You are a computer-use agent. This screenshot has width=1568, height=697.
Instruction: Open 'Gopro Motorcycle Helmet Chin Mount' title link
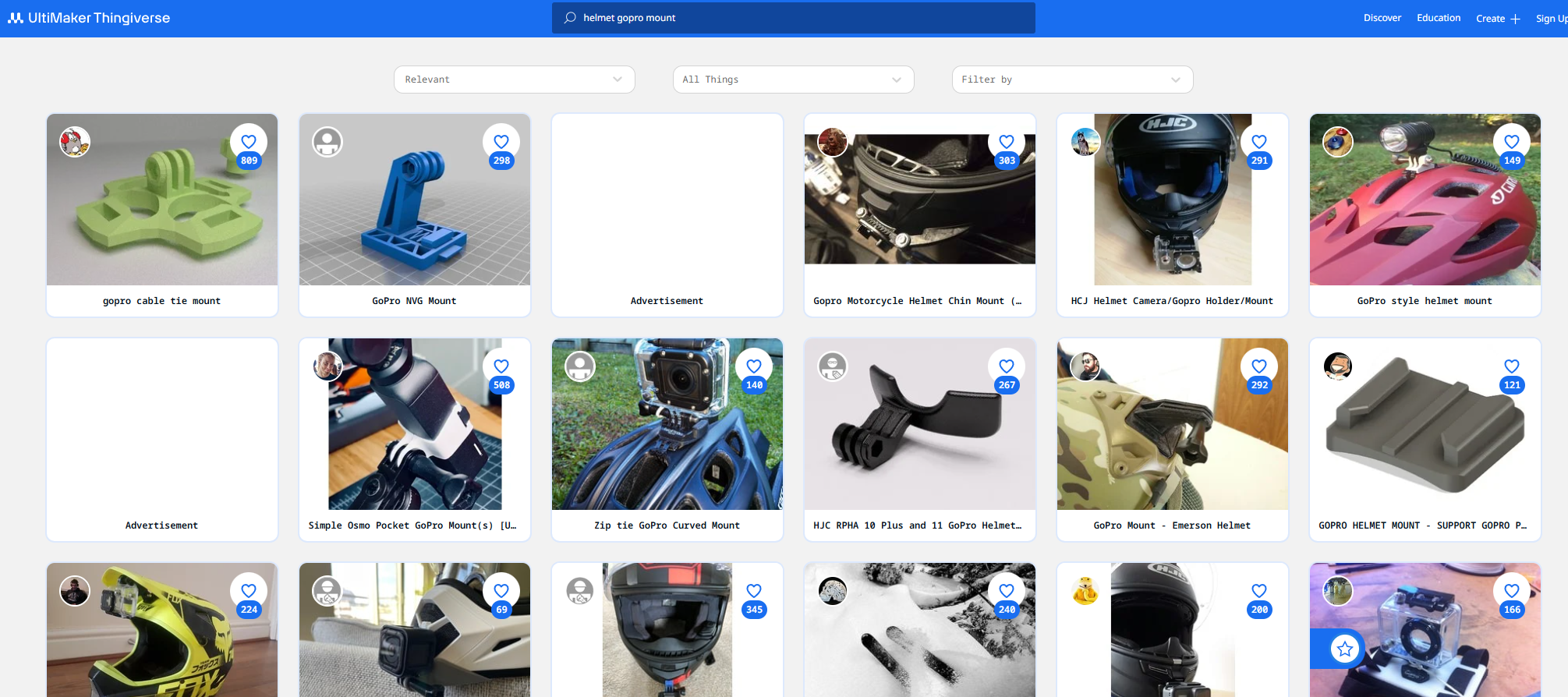click(918, 301)
